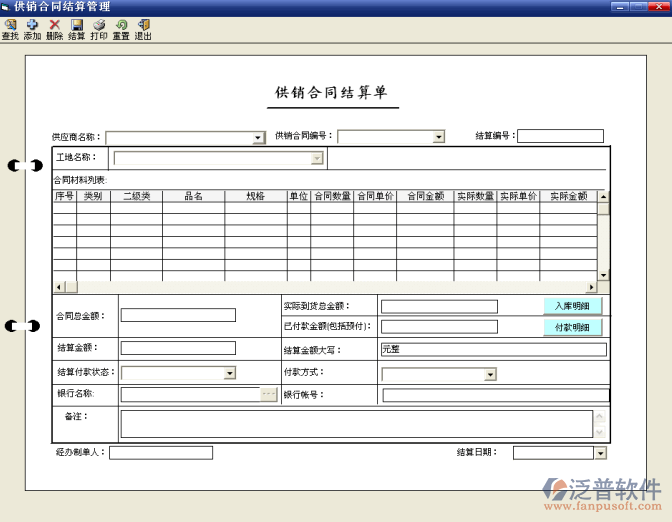Click the 入库明细 button

tap(573, 306)
